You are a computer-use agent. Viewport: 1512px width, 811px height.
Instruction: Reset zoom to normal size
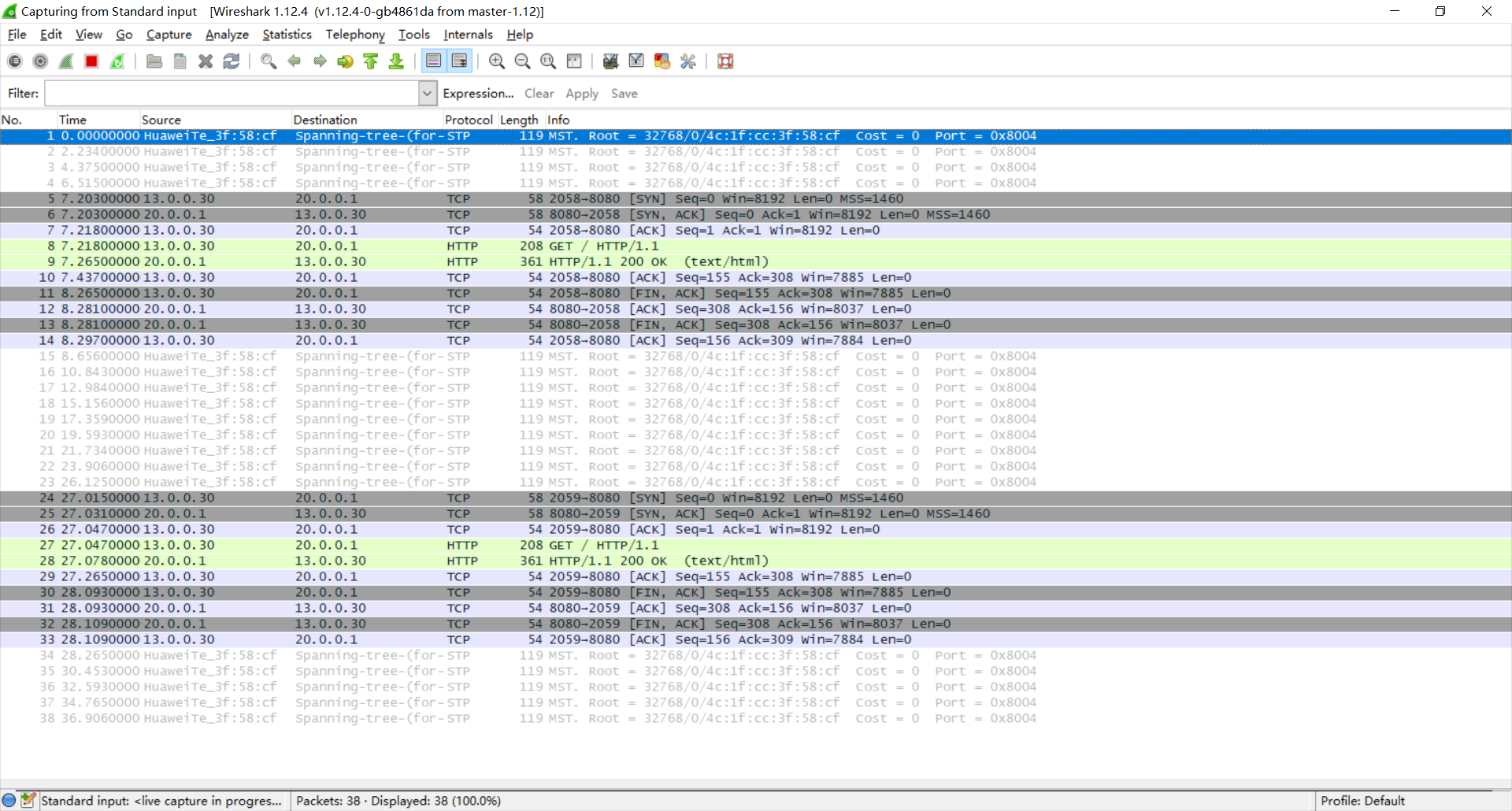[548, 61]
